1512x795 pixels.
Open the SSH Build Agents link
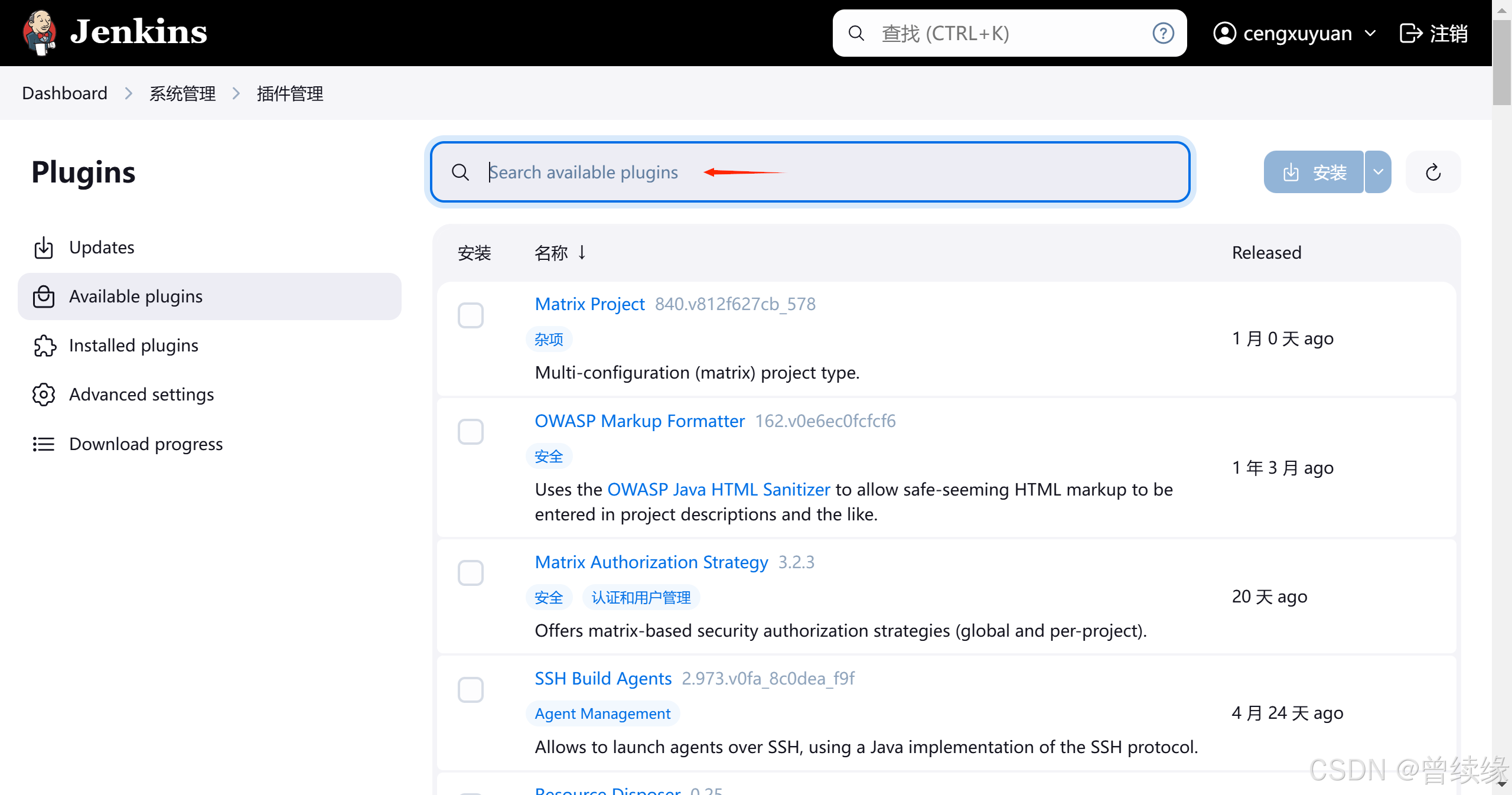click(603, 678)
